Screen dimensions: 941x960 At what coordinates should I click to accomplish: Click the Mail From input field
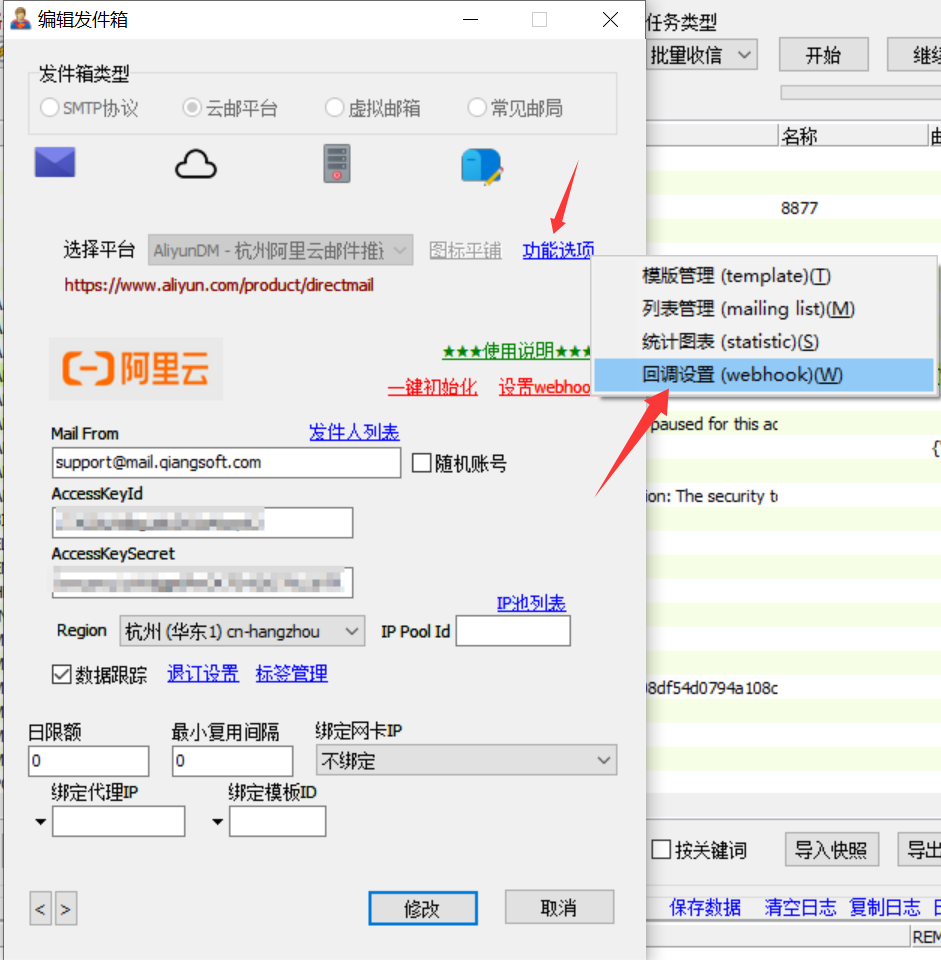click(226, 462)
